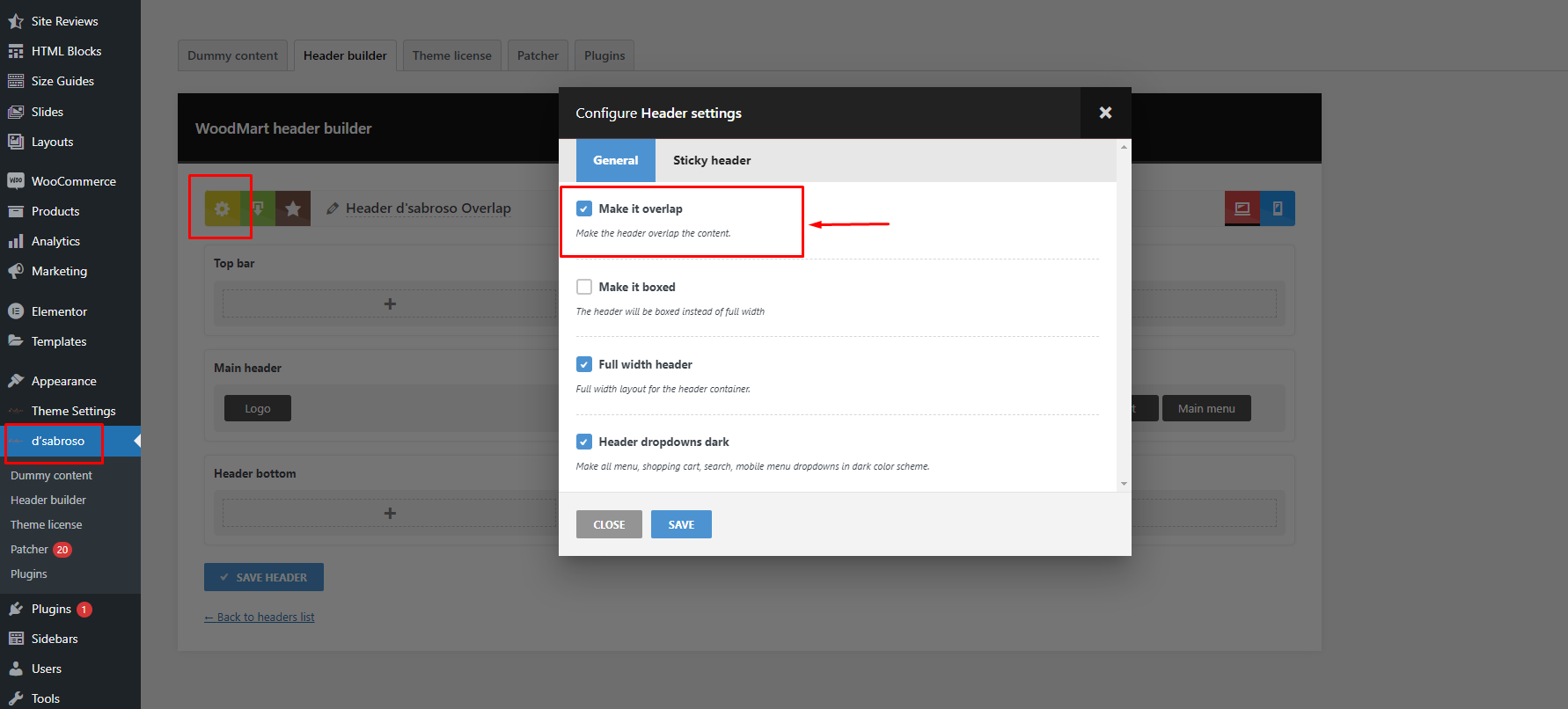Edit Header d'sabroso Overlap name field
Image resolution: width=1568 pixels, height=709 pixels.
click(429, 208)
